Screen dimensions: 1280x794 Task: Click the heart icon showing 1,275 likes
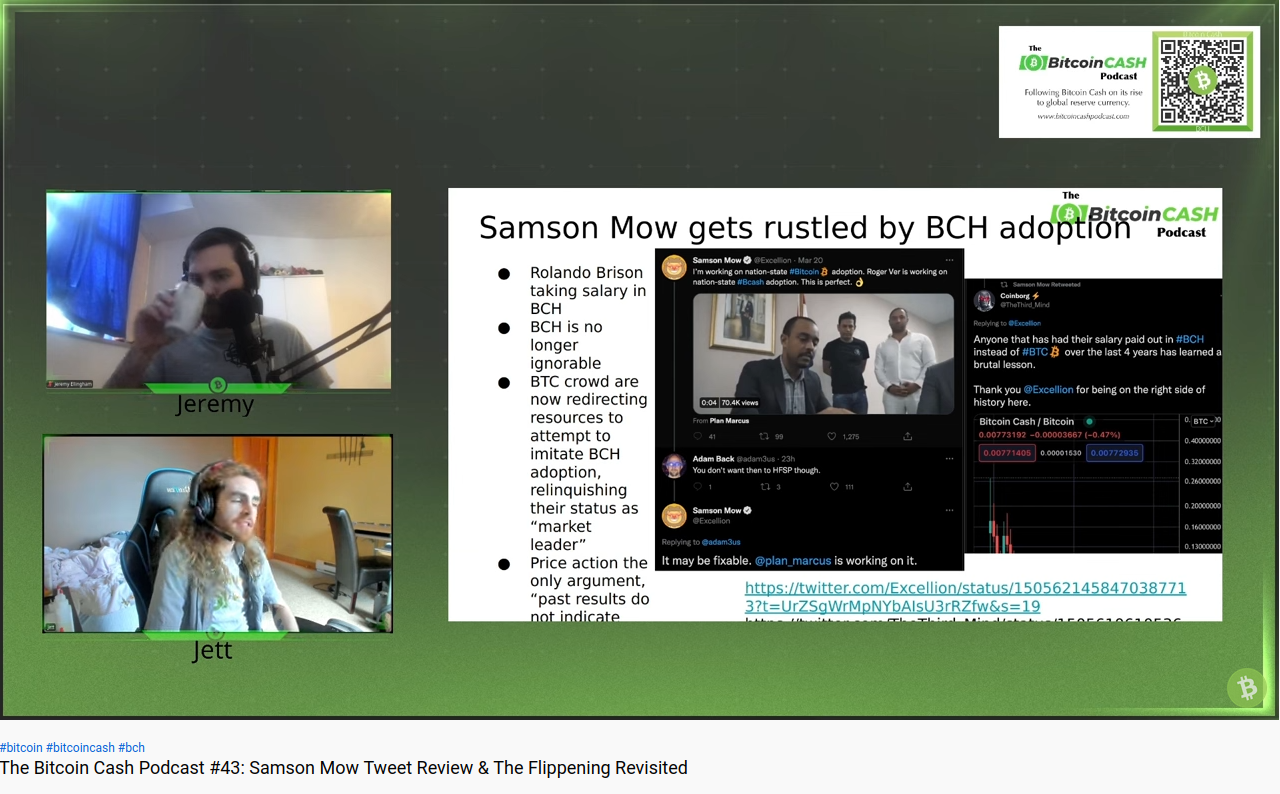(x=831, y=436)
